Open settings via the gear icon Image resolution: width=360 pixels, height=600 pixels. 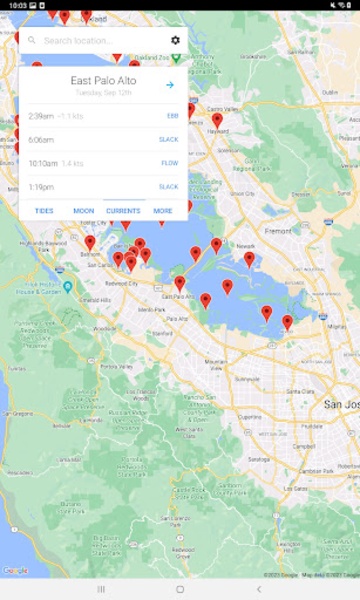(x=175, y=40)
